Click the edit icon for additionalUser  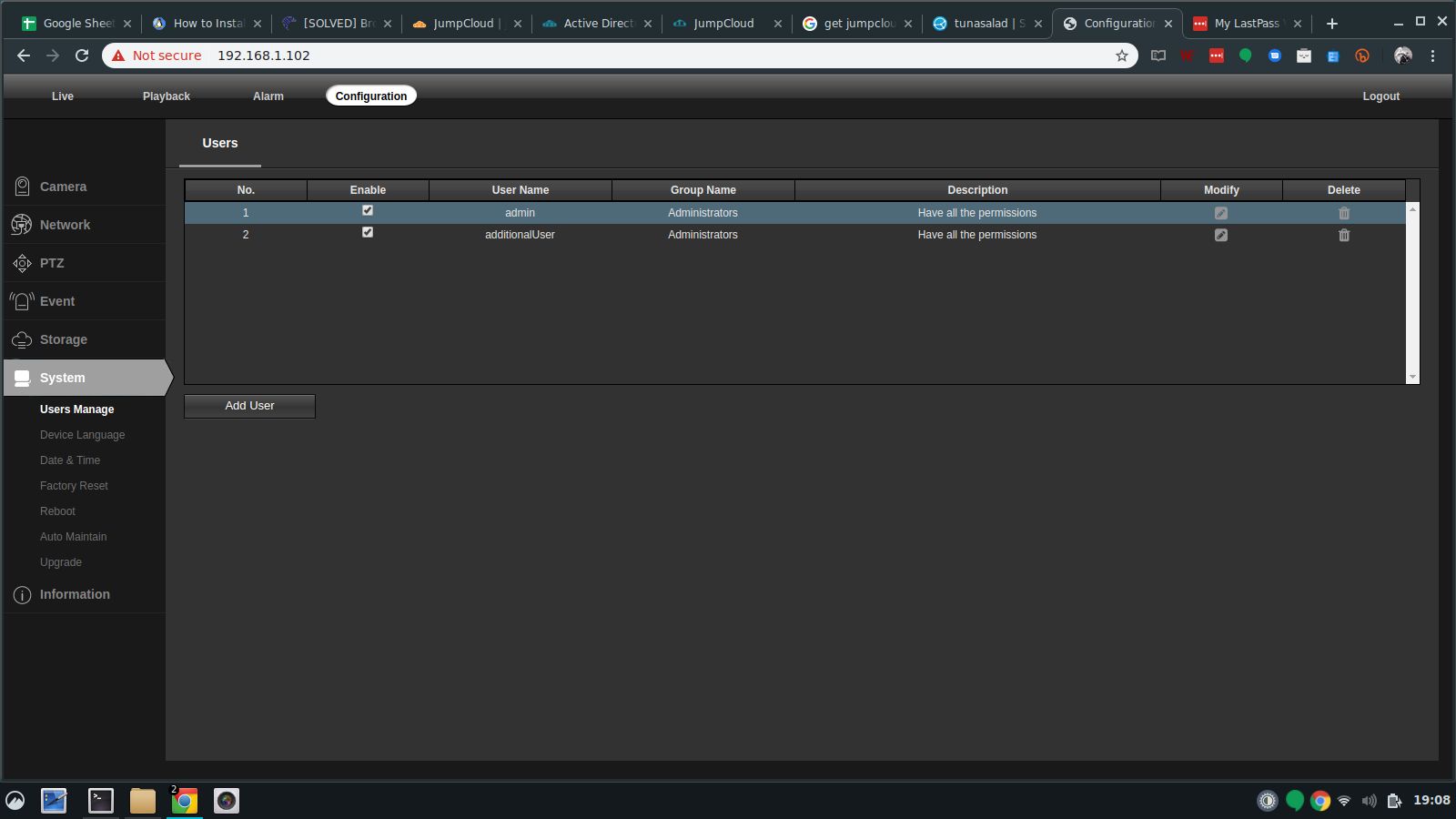click(1220, 235)
